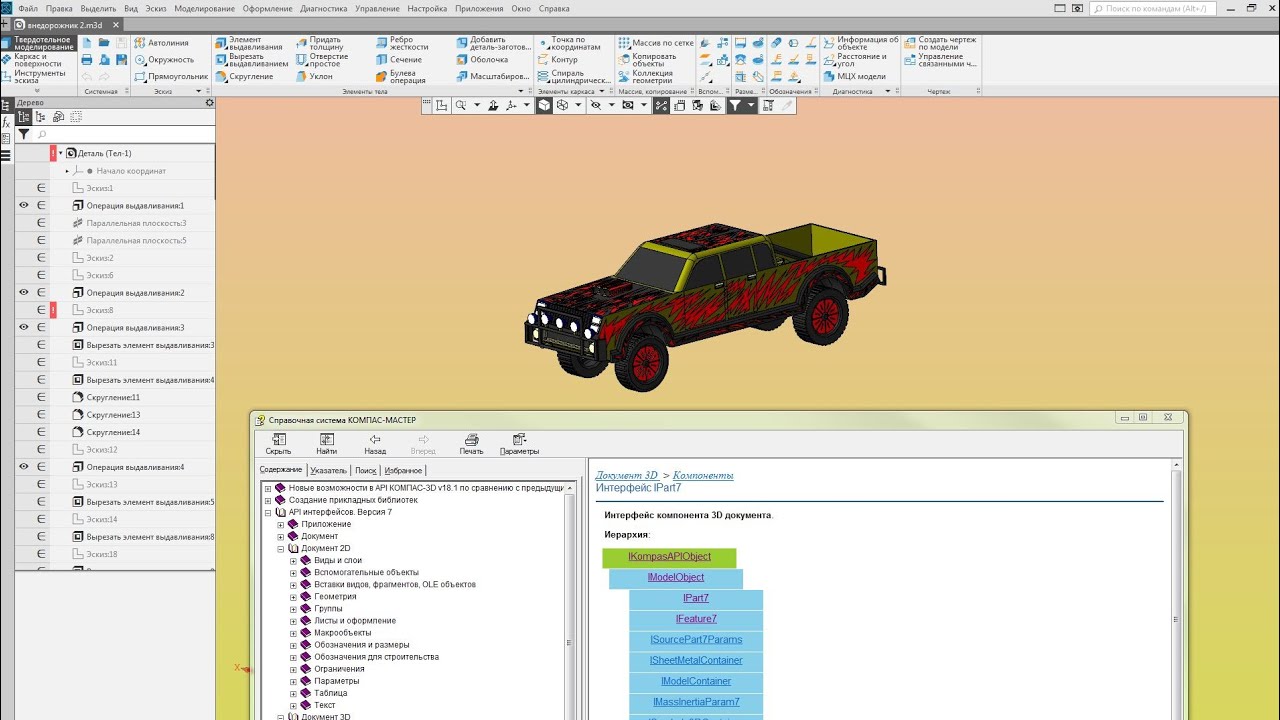This screenshot has height=720, width=1280.
Task: Choose Булева операция command
Action: coord(401,76)
